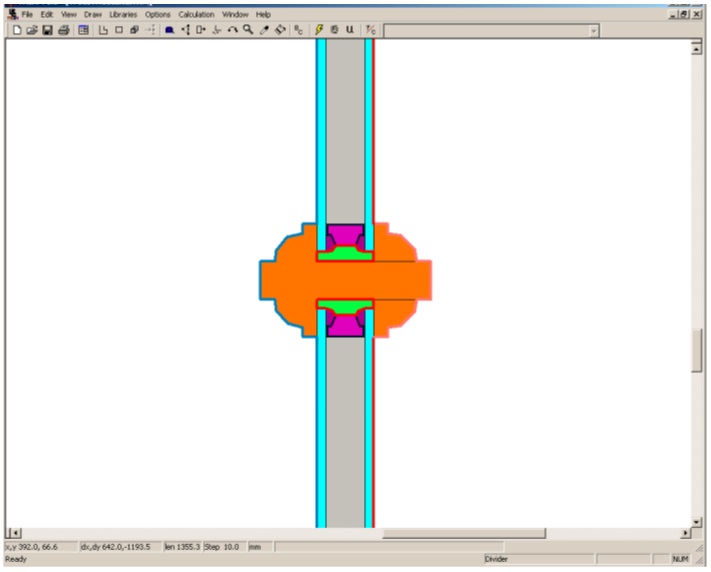Click the horizontal scrollbar left arrow
This screenshot has width=711, height=572.
click(14, 533)
